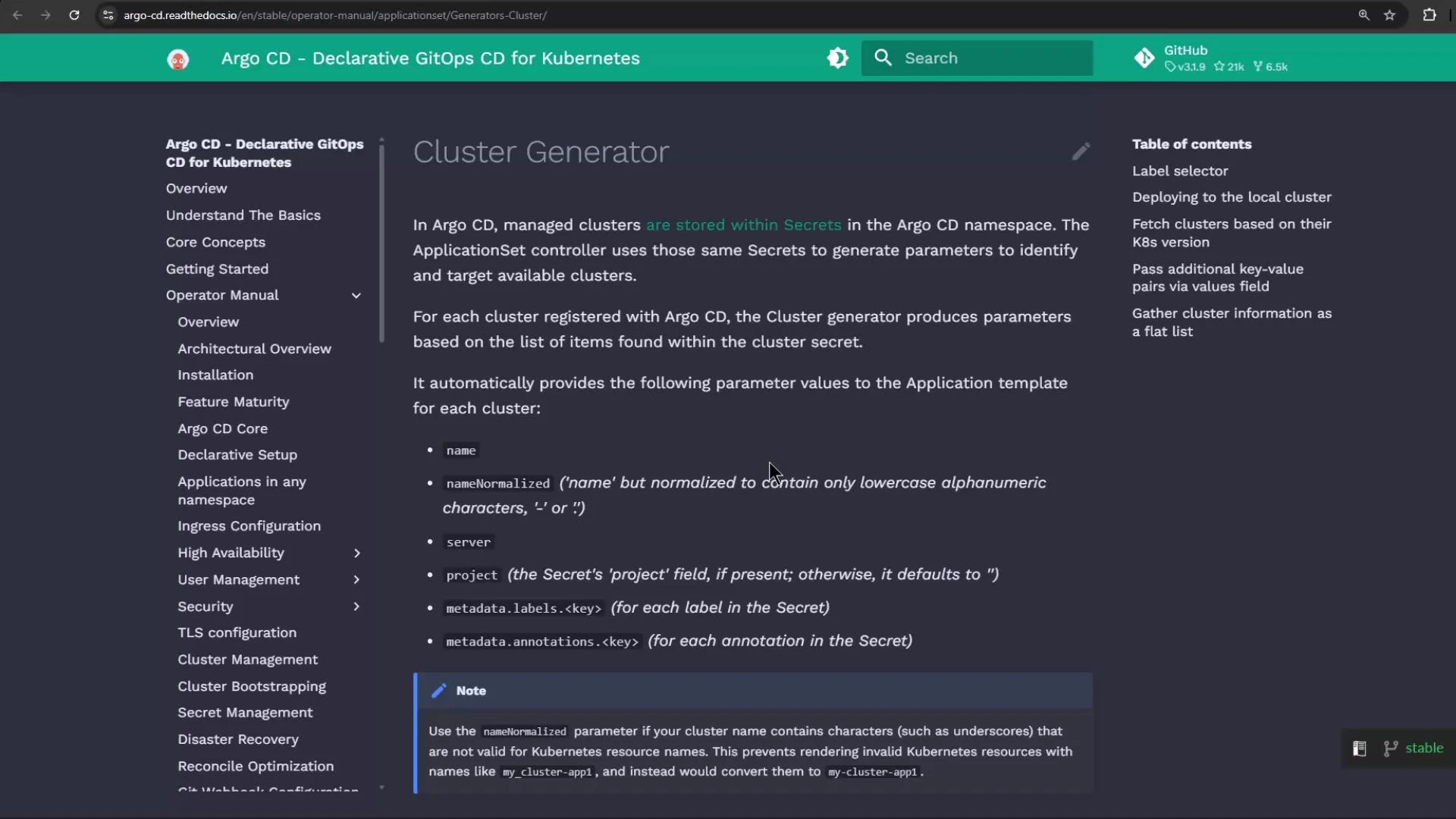The image size is (1456, 819).
Task: Reload the page with refresh button
Action: click(x=74, y=15)
